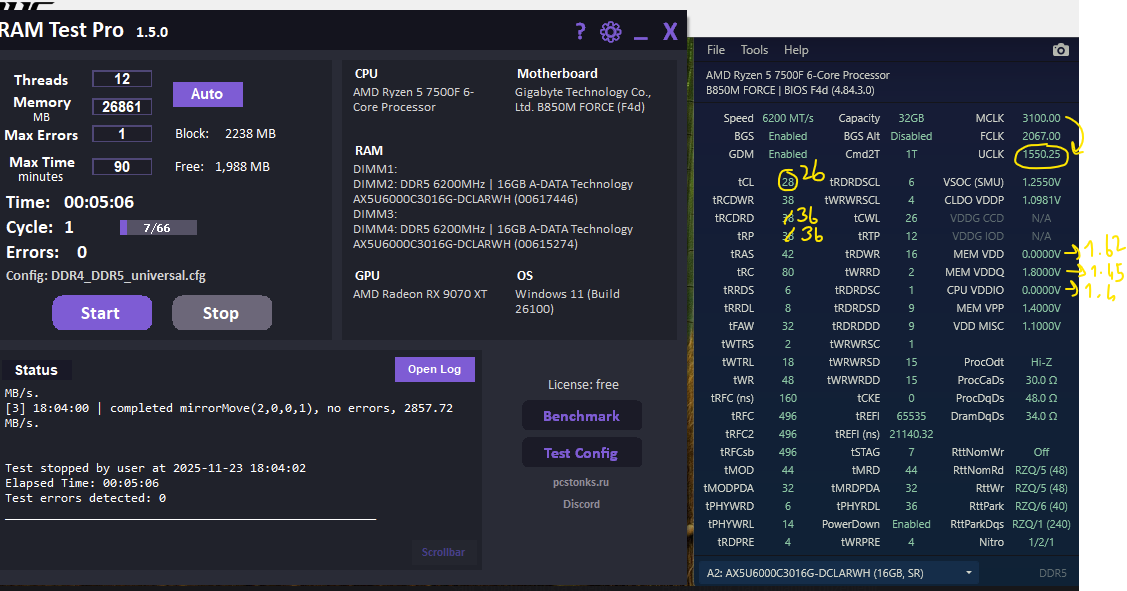This screenshot has width=1127, height=591.
Task: Click the Config: DDR4_DDR5_universal.cfg text
Action: coord(106,275)
